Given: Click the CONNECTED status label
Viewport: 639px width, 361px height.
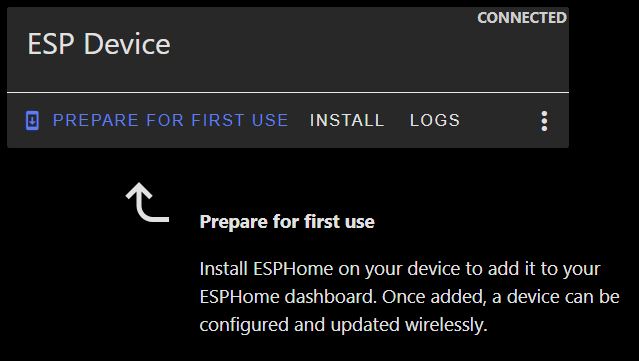Looking at the screenshot, I should (x=522, y=18).
